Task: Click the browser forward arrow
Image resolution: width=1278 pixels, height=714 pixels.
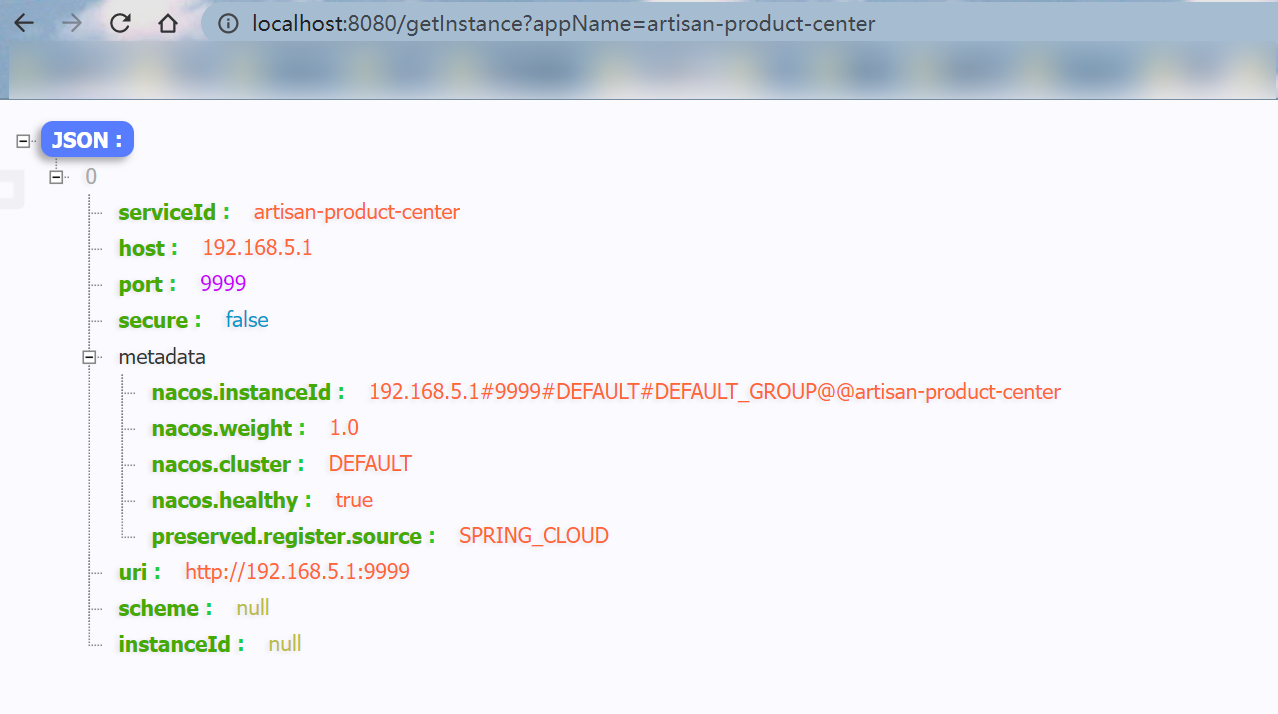Action: [71, 23]
